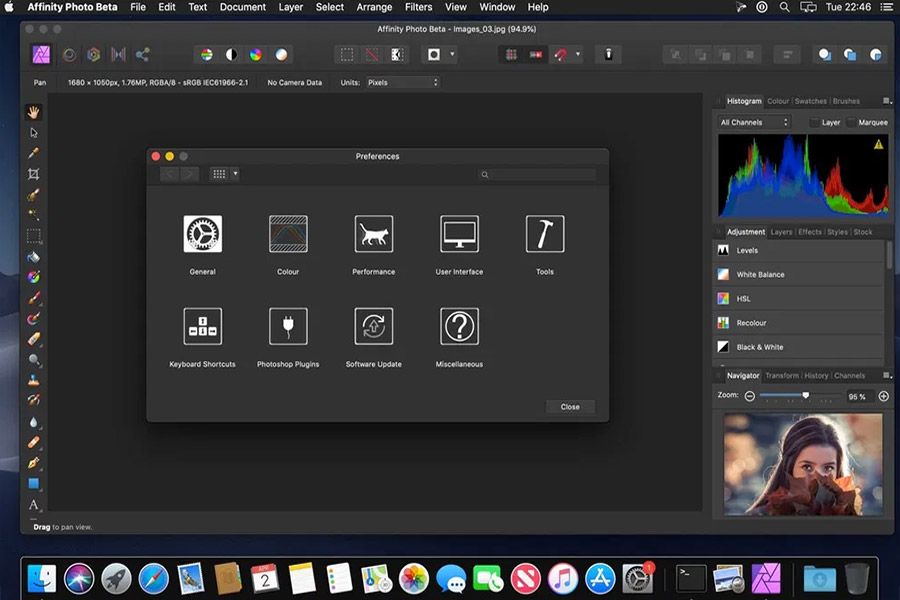Click the 95 % zoom value field
Screen dimensions: 900x600
(859, 396)
